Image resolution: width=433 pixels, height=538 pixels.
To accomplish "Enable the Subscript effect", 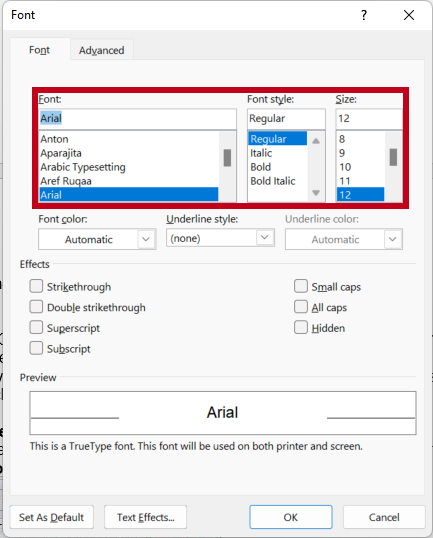I will click(x=36, y=348).
